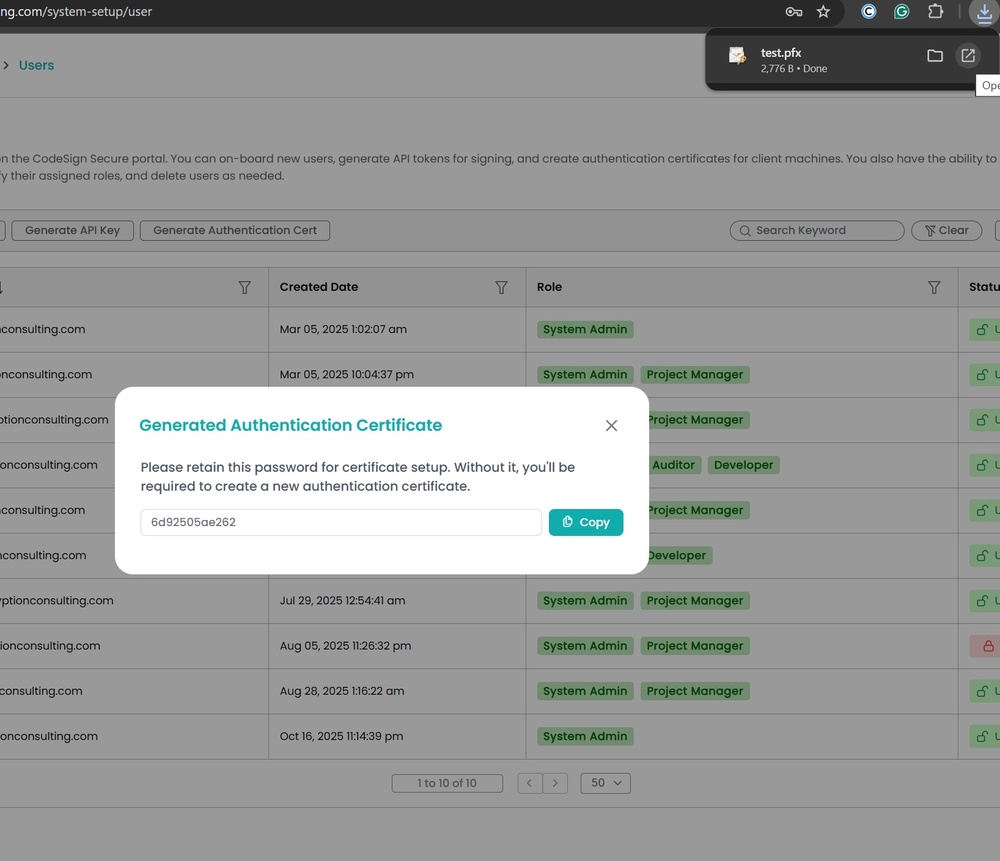Select the password field 6d92505ae262
Screen dimensions: 1000x861
pos(341,522)
